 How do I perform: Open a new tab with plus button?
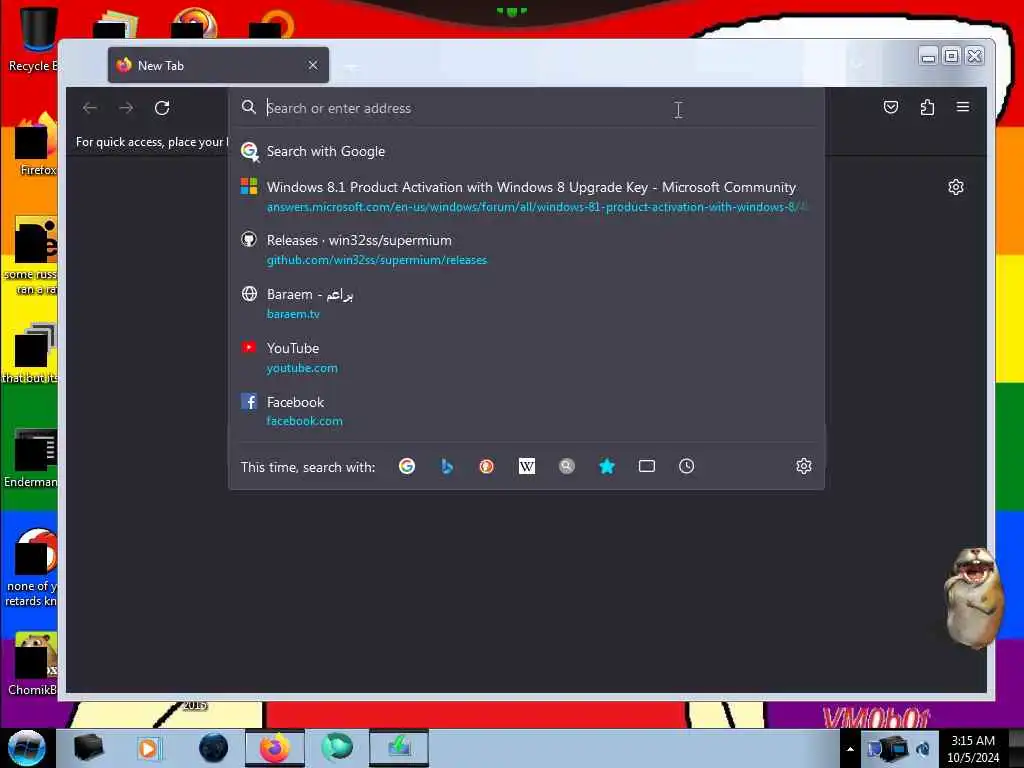351,66
